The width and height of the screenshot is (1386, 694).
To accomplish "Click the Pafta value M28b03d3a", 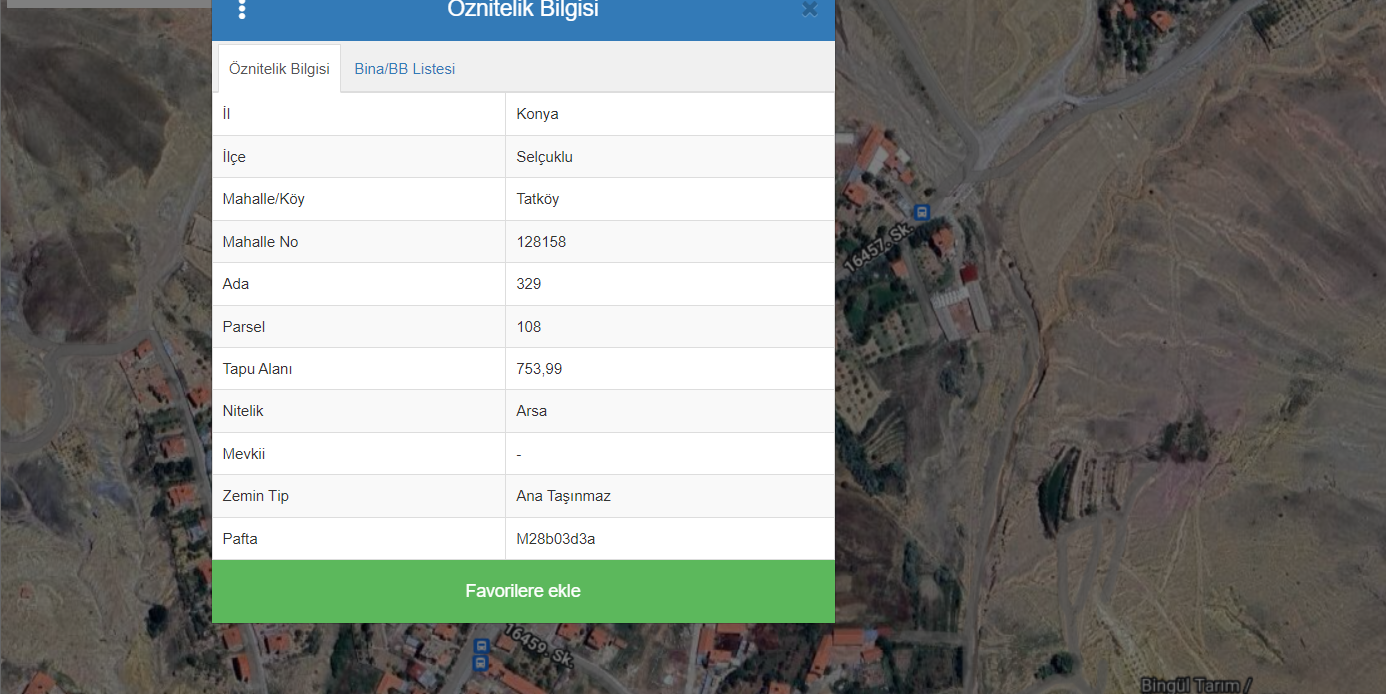I will click(x=555, y=539).
